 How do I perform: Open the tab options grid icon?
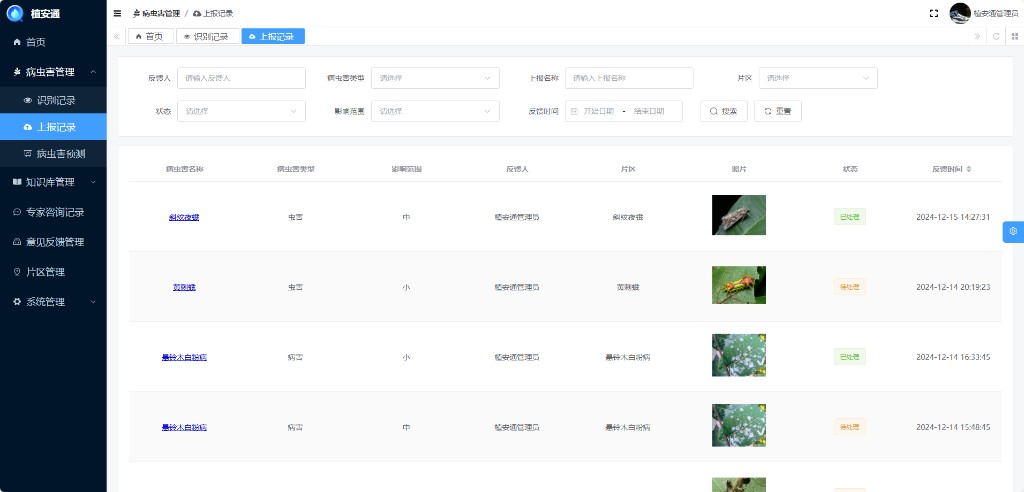[x=1015, y=37]
